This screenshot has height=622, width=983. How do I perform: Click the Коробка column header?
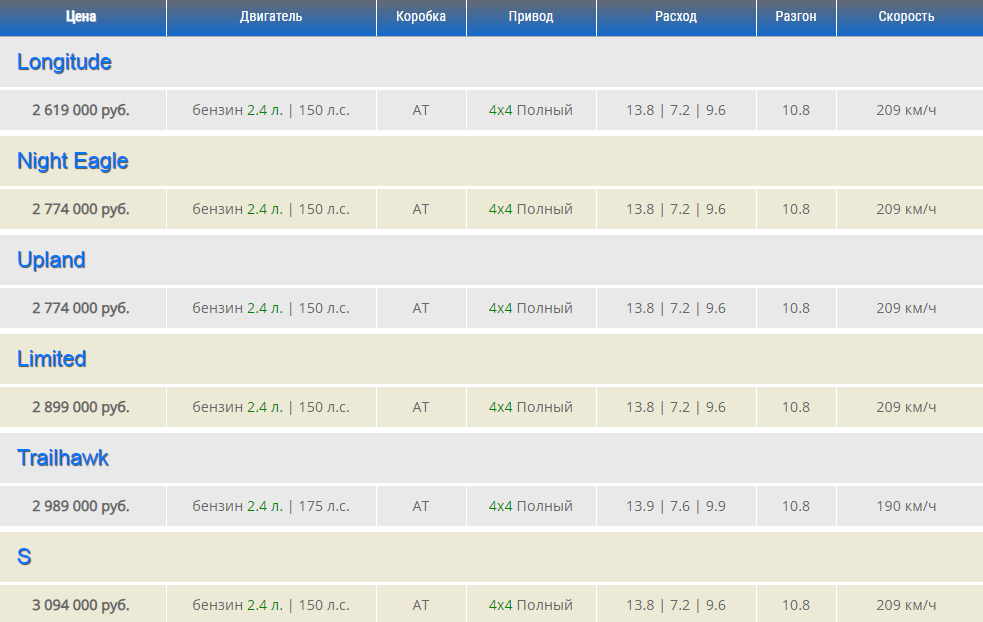(421, 17)
